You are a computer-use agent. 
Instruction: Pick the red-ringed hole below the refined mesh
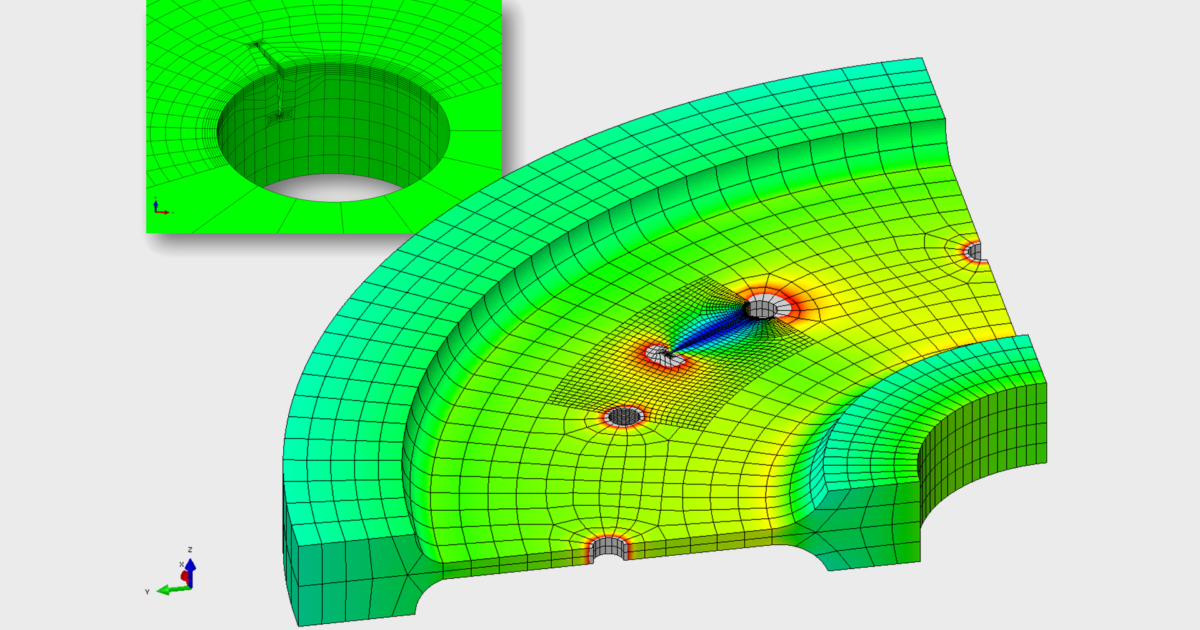(x=625, y=416)
